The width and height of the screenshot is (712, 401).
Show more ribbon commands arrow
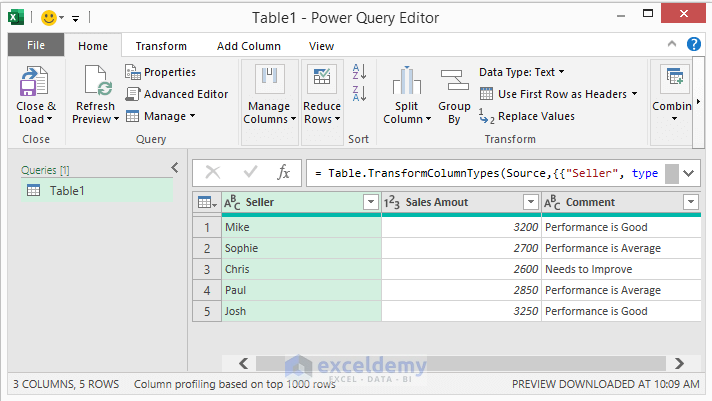point(698,102)
